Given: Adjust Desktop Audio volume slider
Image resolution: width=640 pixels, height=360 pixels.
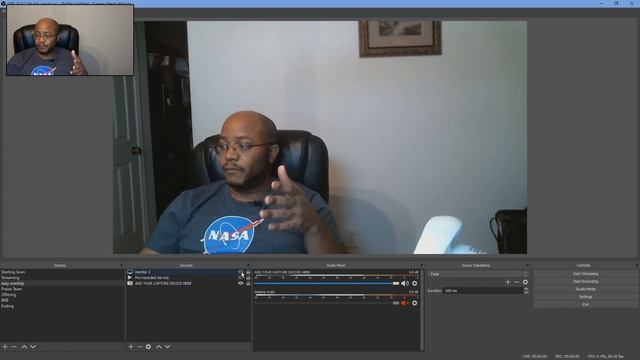Looking at the screenshot, I should [x=327, y=303].
